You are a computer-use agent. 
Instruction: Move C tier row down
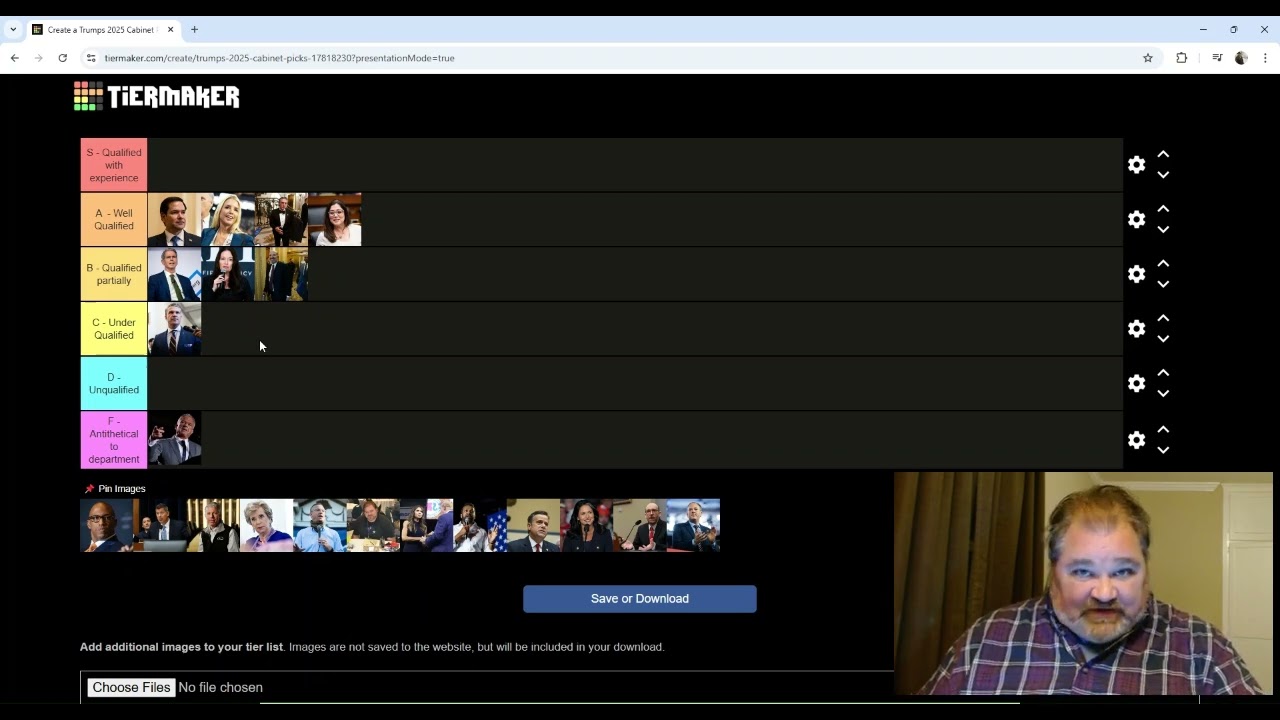point(1163,339)
